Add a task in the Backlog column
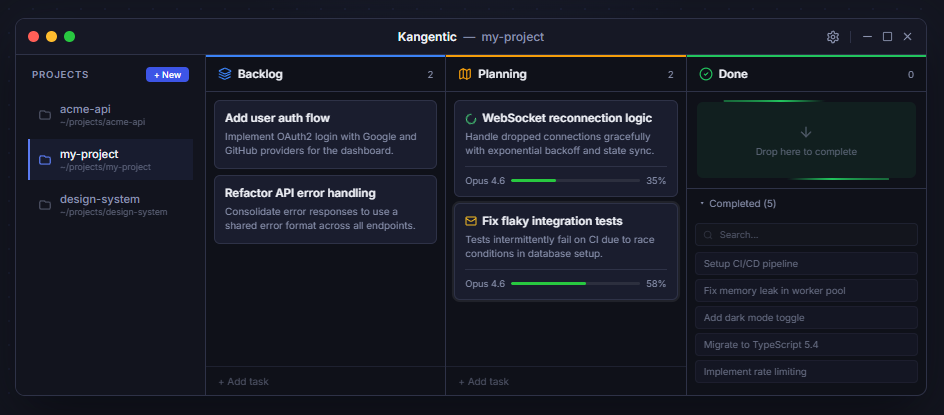 [x=243, y=381]
